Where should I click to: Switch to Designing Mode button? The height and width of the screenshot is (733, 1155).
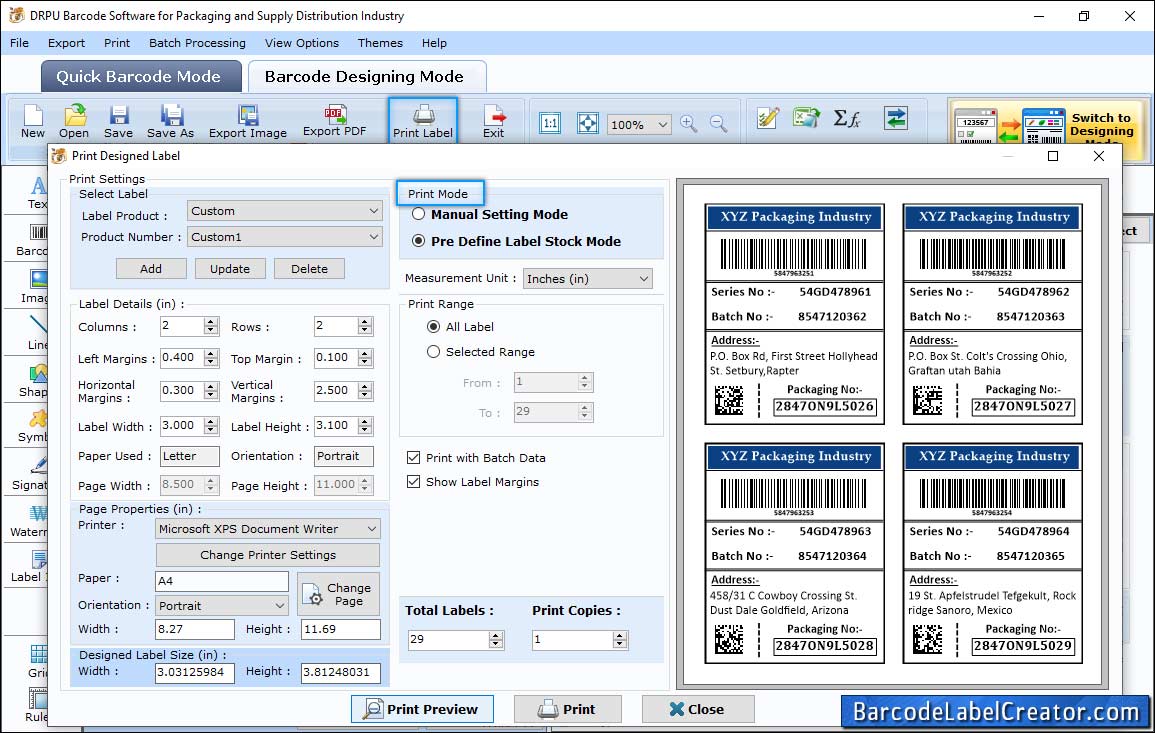click(1047, 125)
